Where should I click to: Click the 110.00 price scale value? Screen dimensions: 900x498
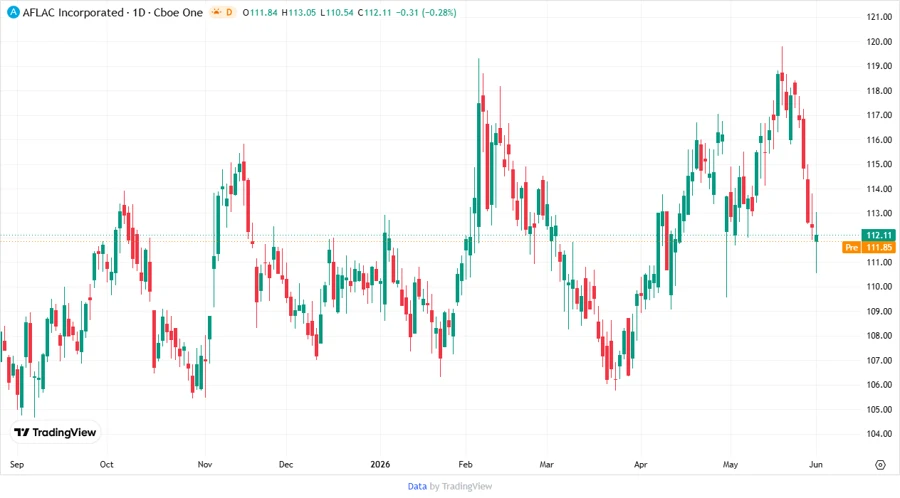(879, 287)
